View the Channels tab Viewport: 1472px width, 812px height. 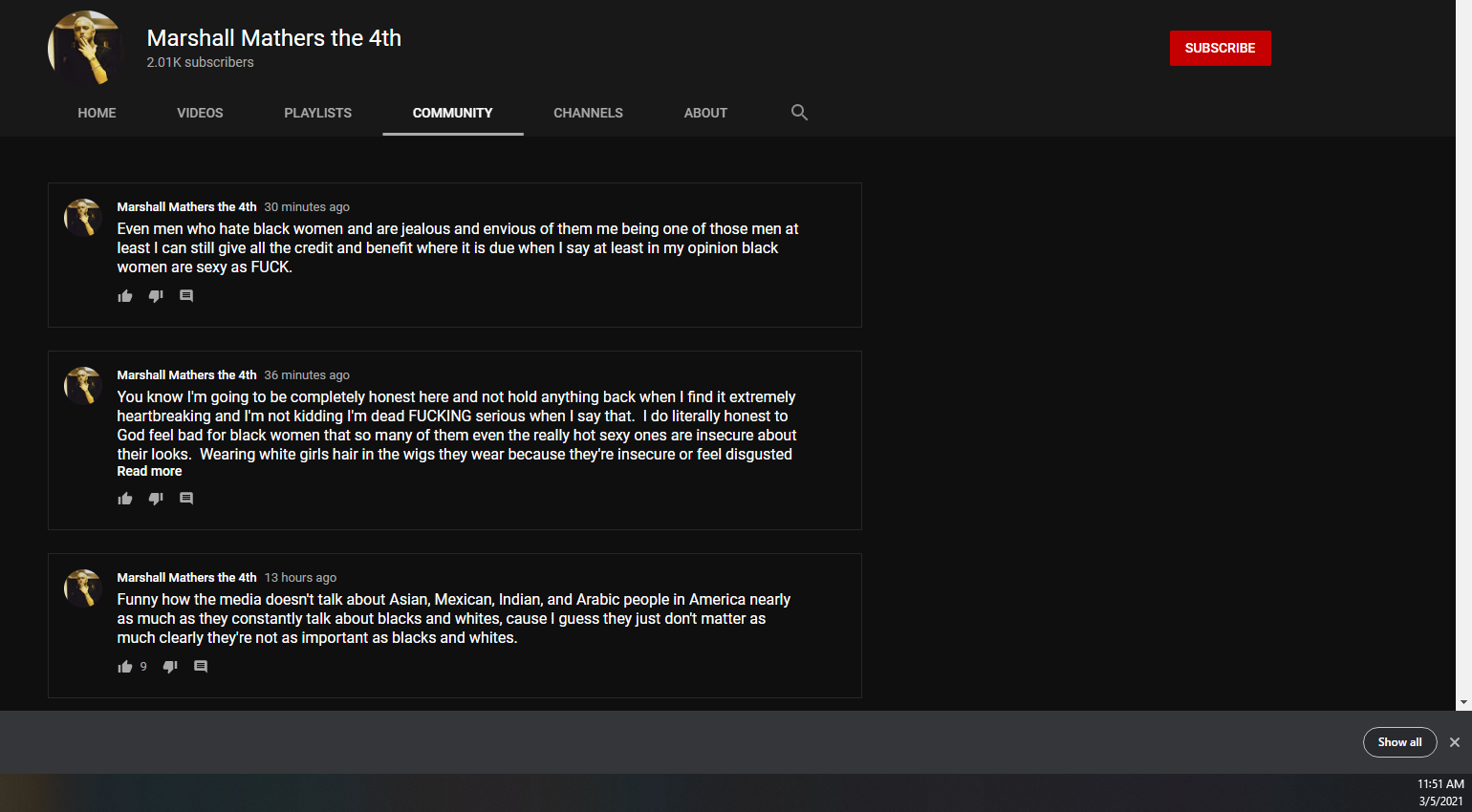588,113
